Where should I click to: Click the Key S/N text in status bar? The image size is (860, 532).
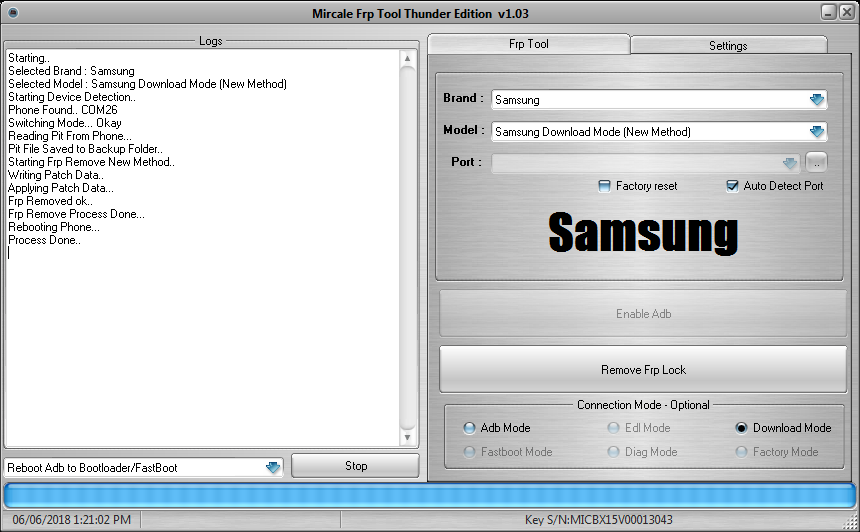[598, 519]
